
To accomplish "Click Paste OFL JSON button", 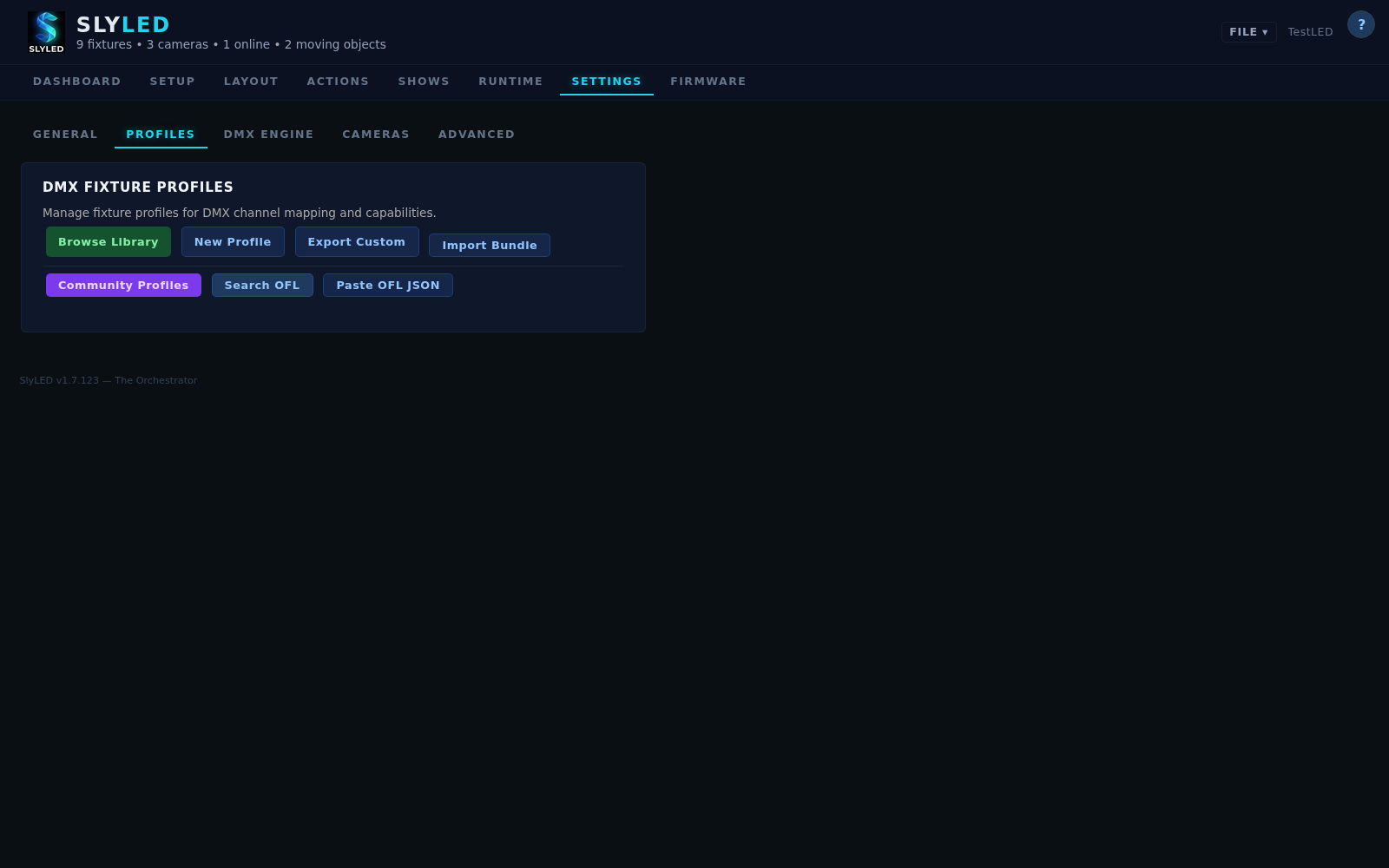I will click(x=388, y=286).
